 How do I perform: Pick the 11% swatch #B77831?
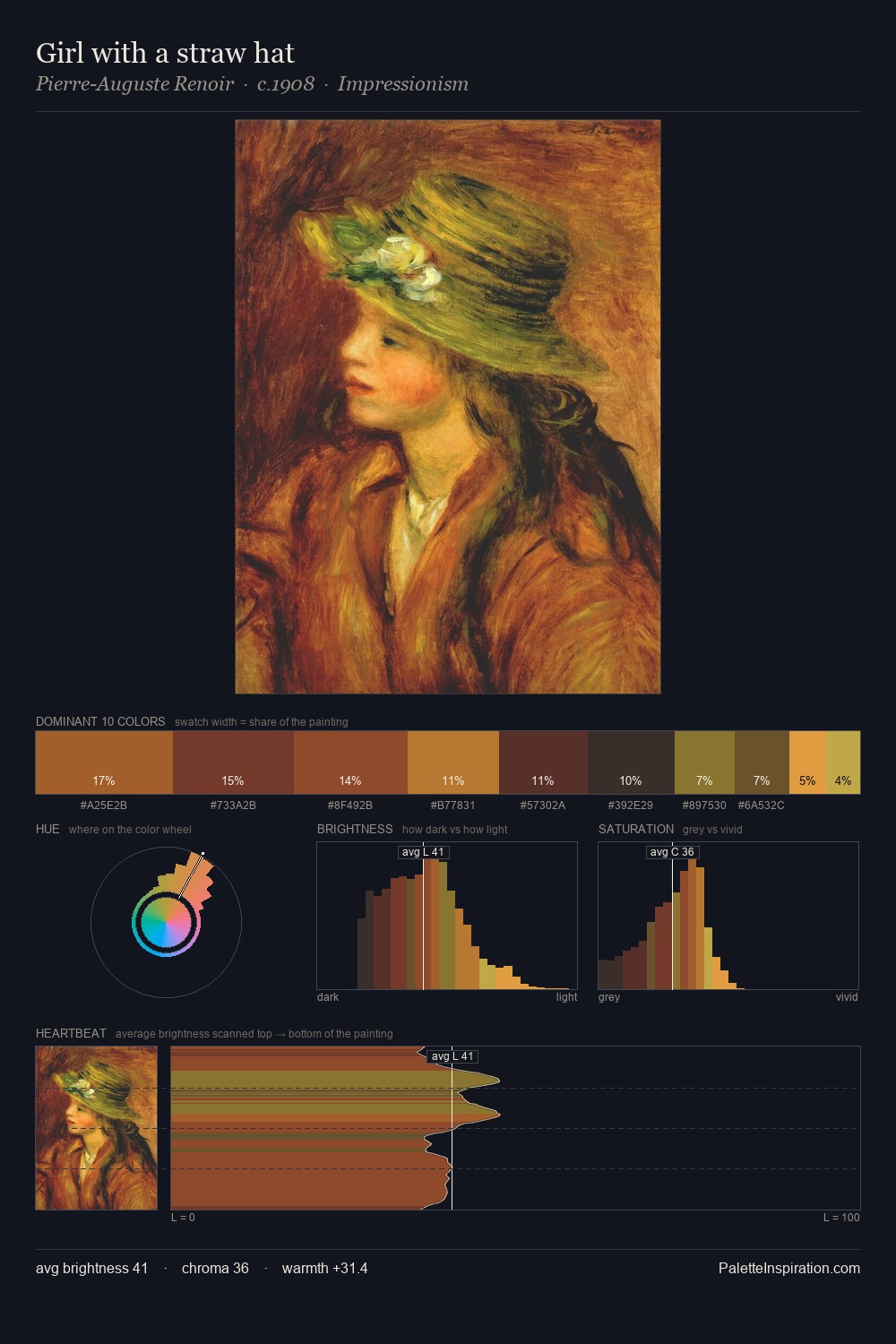[453, 762]
